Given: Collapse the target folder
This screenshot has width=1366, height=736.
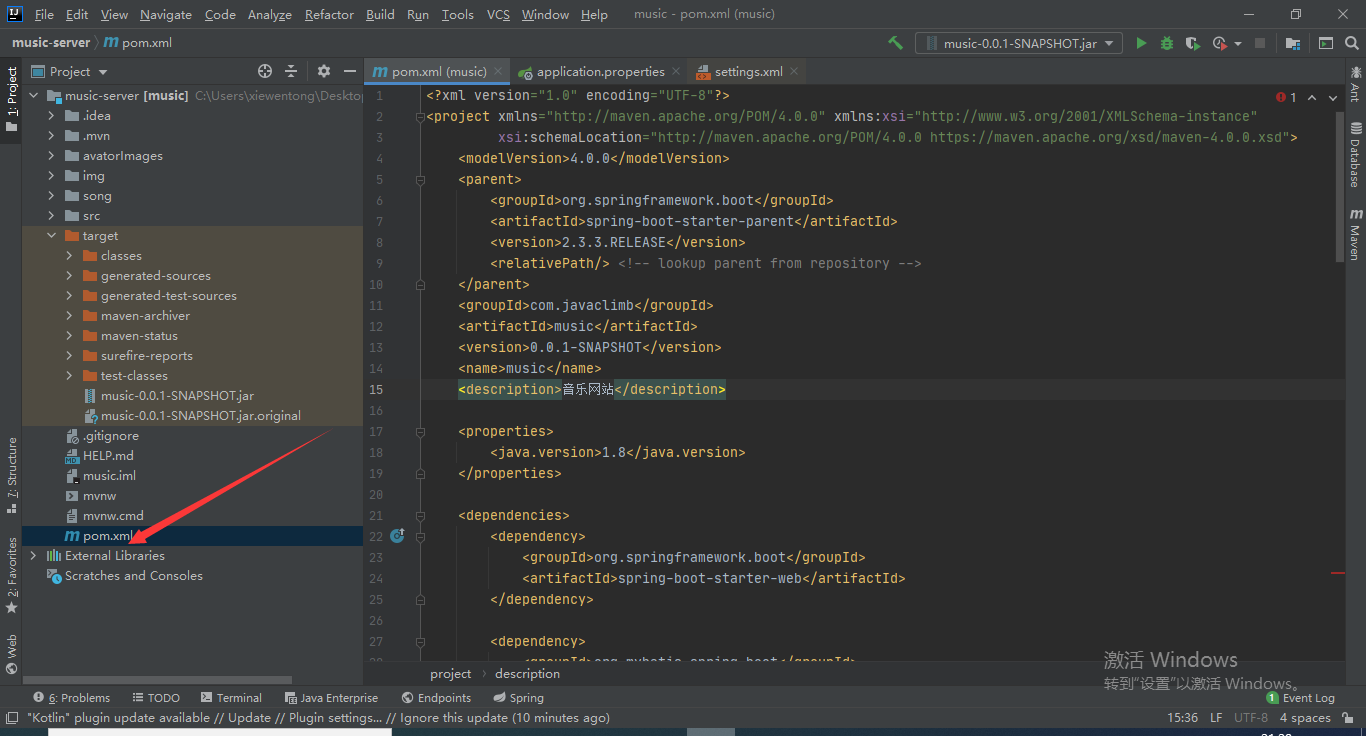Looking at the screenshot, I should pyautogui.click(x=52, y=236).
